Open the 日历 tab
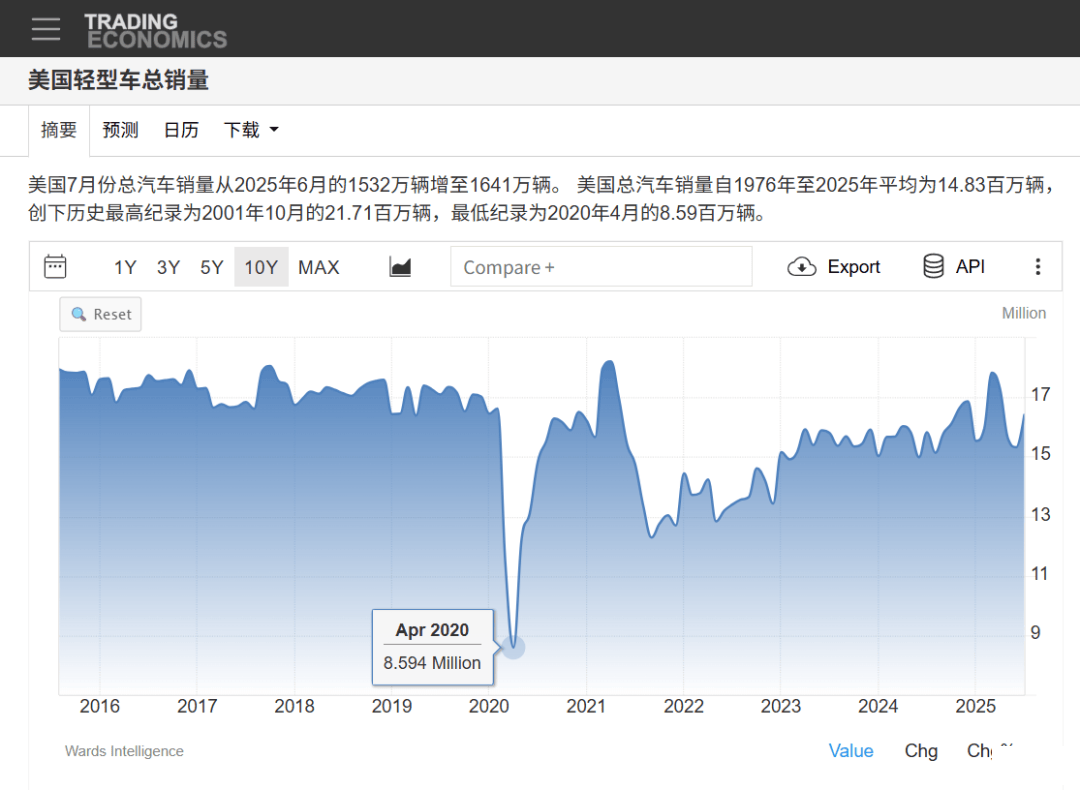 [181, 129]
